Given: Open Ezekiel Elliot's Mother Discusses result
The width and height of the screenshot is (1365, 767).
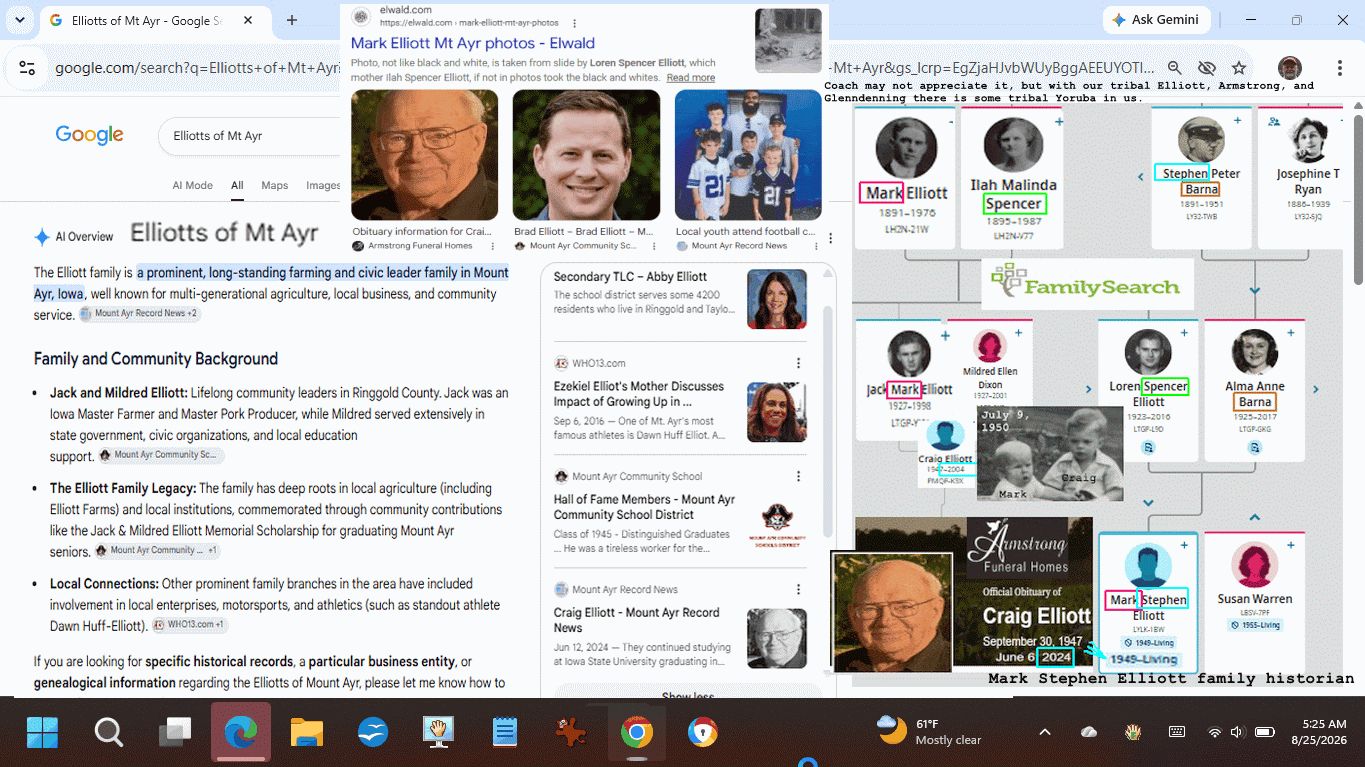Looking at the screenshot, I should click(639, 394).
